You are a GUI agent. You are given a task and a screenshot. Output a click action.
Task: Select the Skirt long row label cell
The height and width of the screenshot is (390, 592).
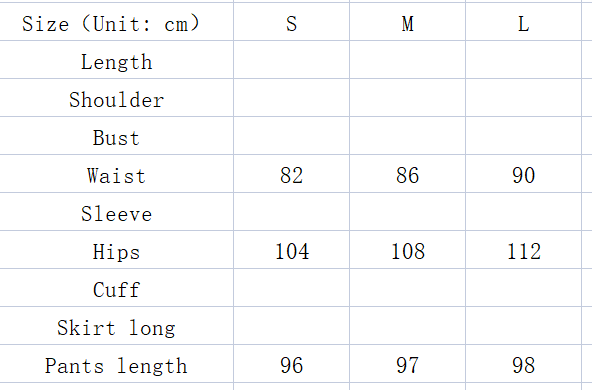pos(117,326)
